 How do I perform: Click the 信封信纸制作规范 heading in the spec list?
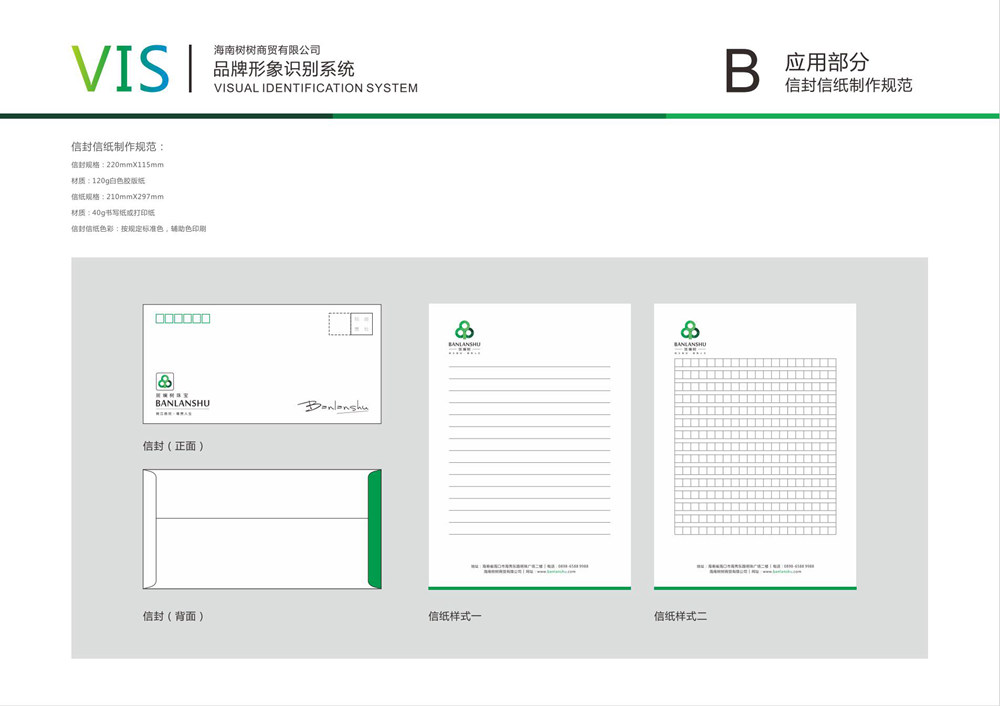(117, 147)
